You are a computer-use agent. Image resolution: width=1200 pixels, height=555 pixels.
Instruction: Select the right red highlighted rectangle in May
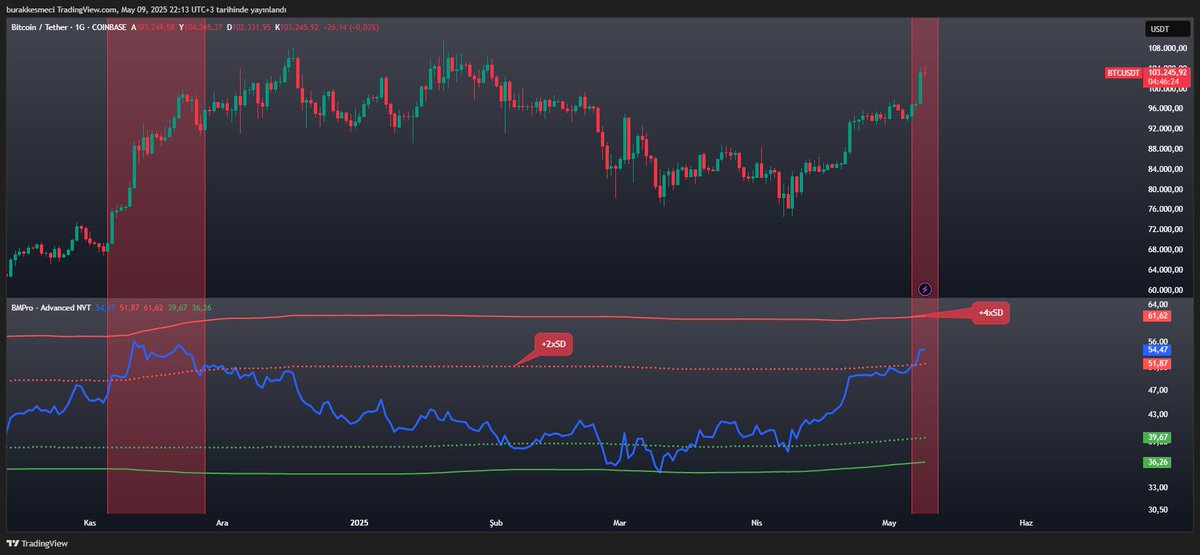(x=925, y=200)
